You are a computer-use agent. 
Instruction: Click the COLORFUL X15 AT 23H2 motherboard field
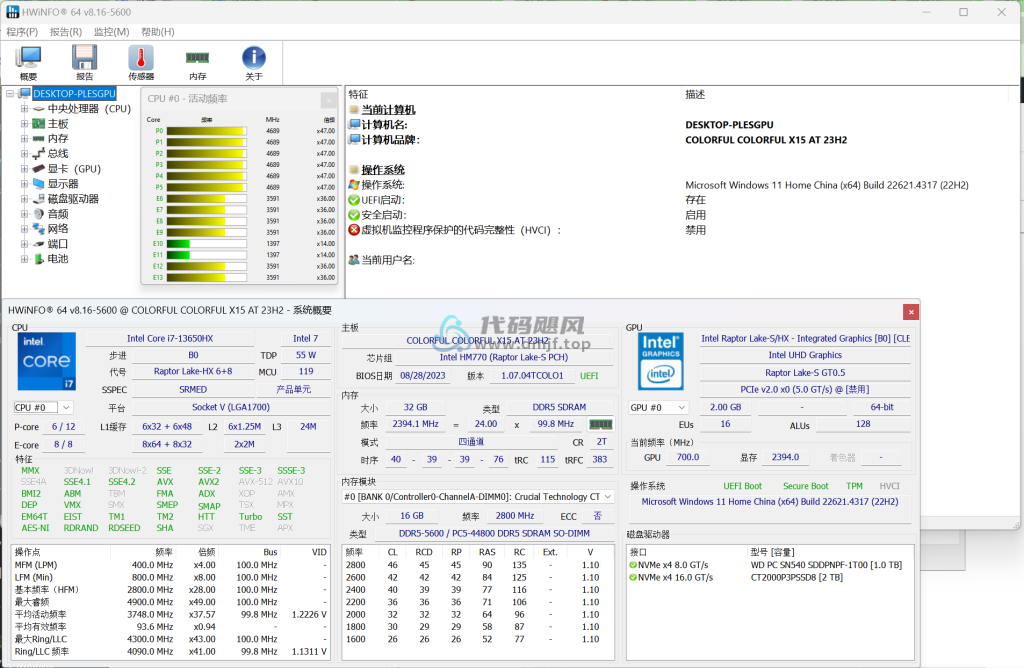tap(477, 340)
